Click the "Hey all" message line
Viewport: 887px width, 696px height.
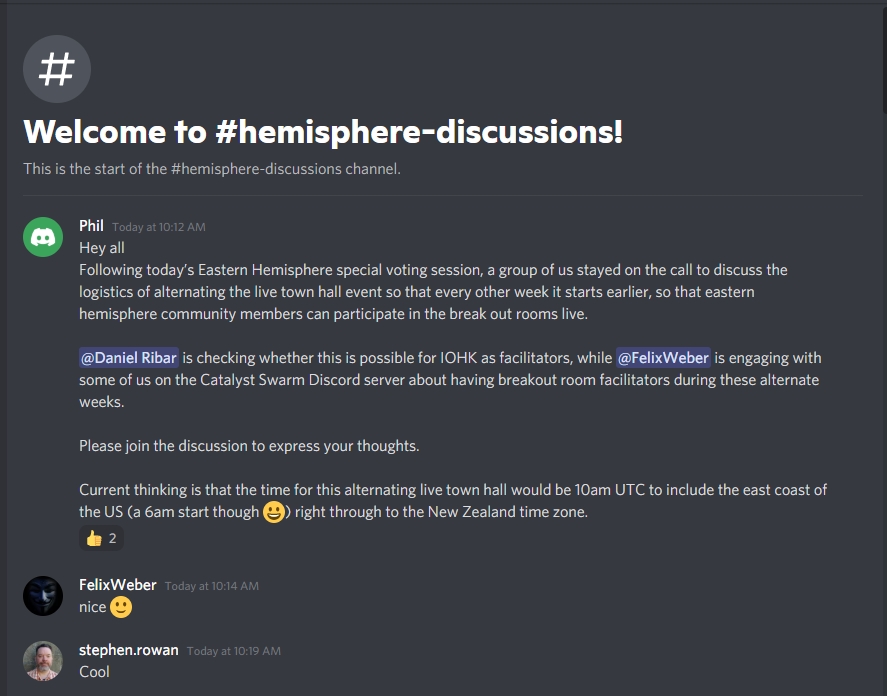click(x=102, y=248)
